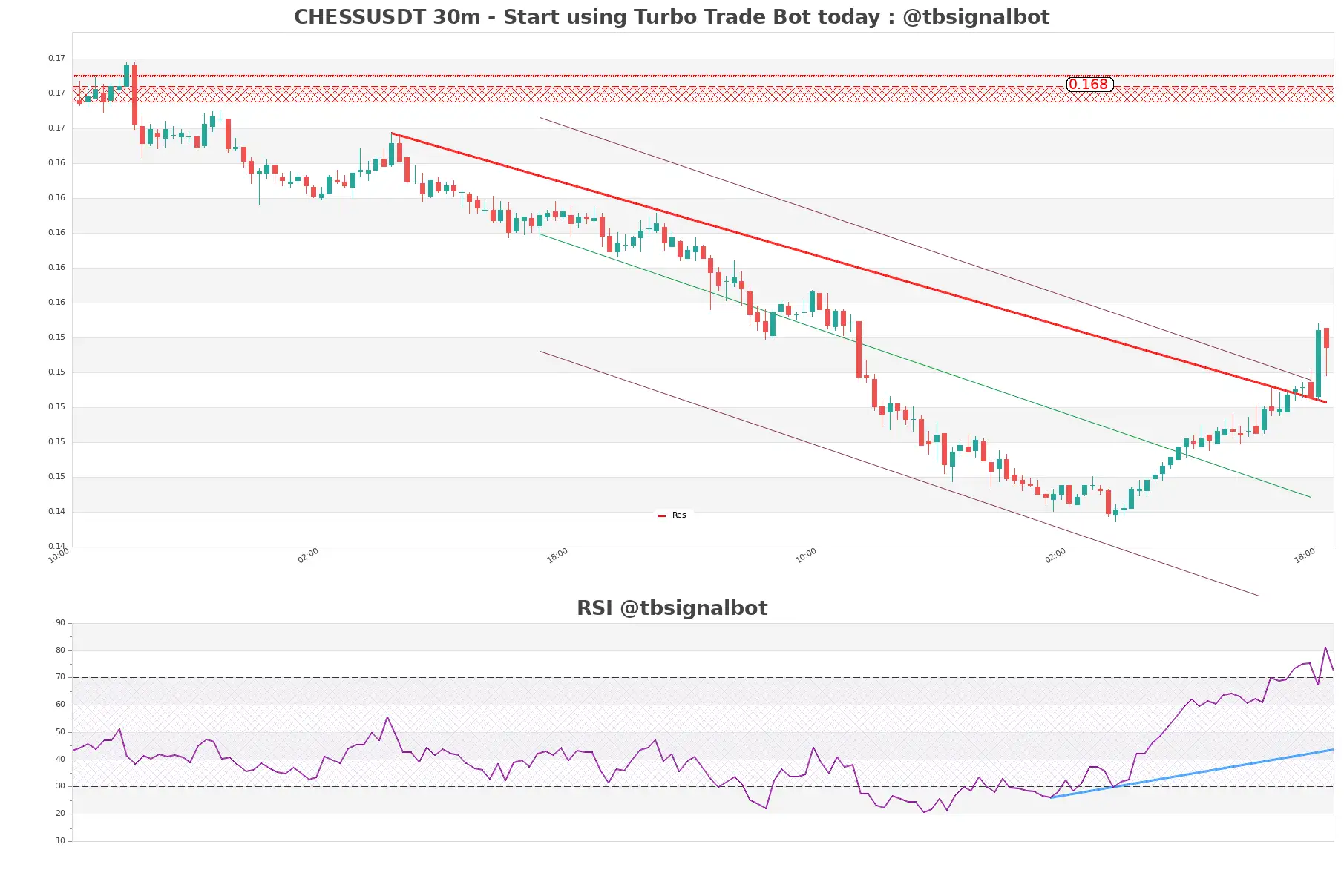Click the 0.168 resistance price label
1344x896 pixels.
pos(1089,84)
